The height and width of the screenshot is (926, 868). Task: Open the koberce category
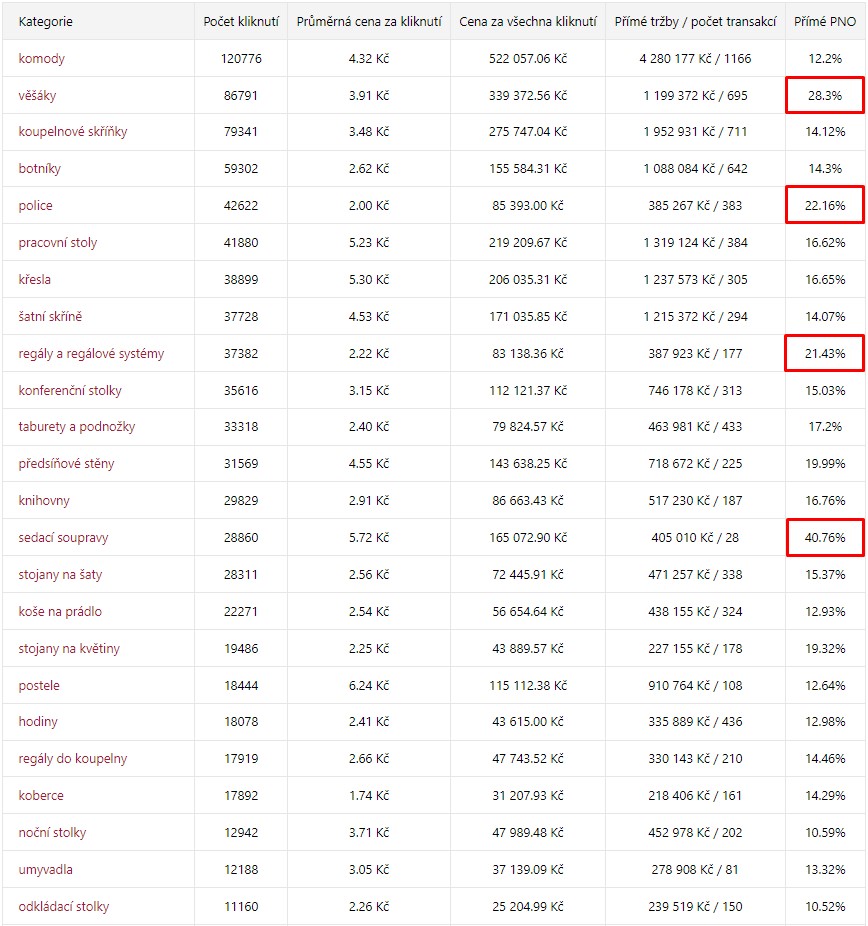click(41, 795)
